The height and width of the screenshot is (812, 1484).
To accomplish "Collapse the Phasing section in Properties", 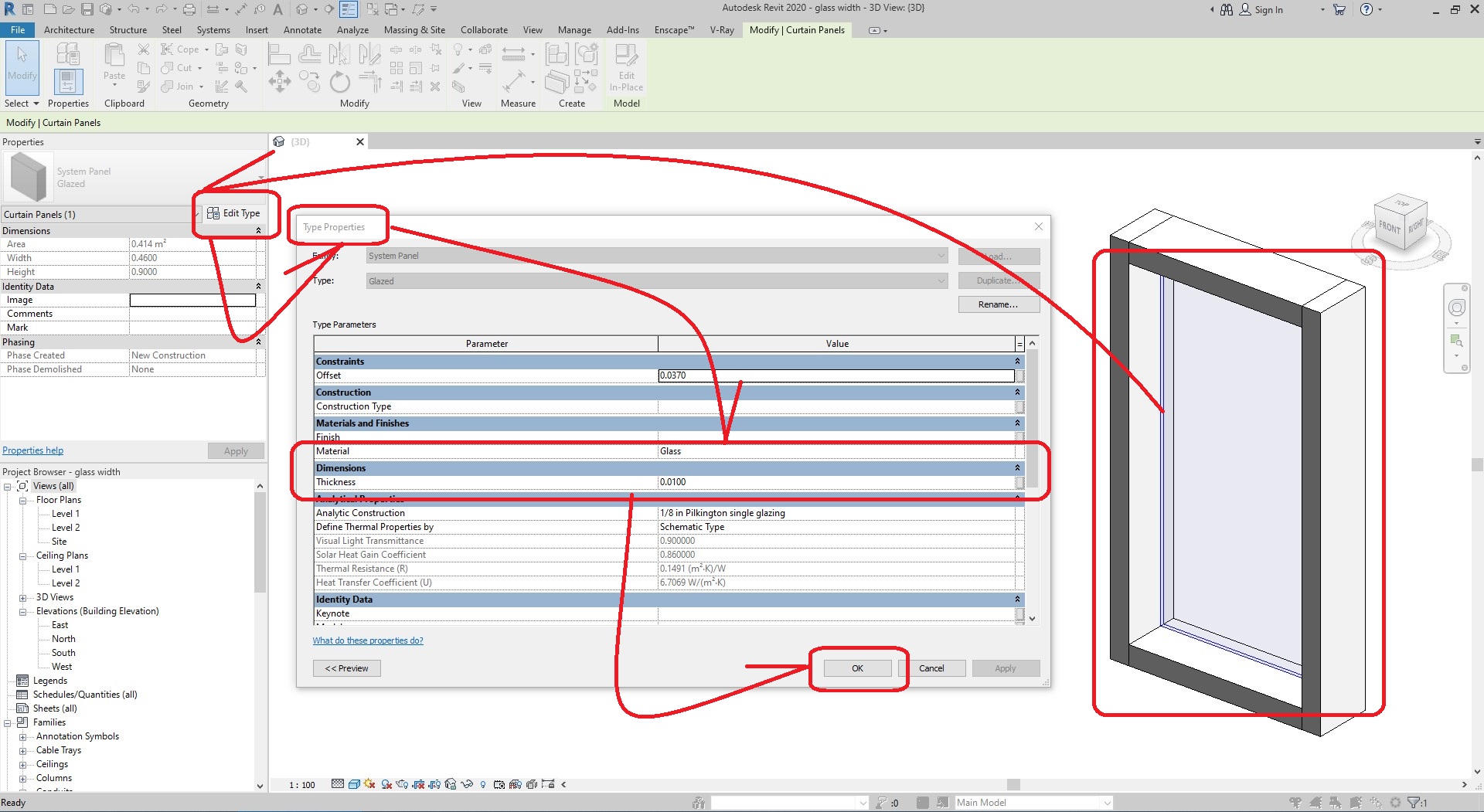I will tap(259, 341).
